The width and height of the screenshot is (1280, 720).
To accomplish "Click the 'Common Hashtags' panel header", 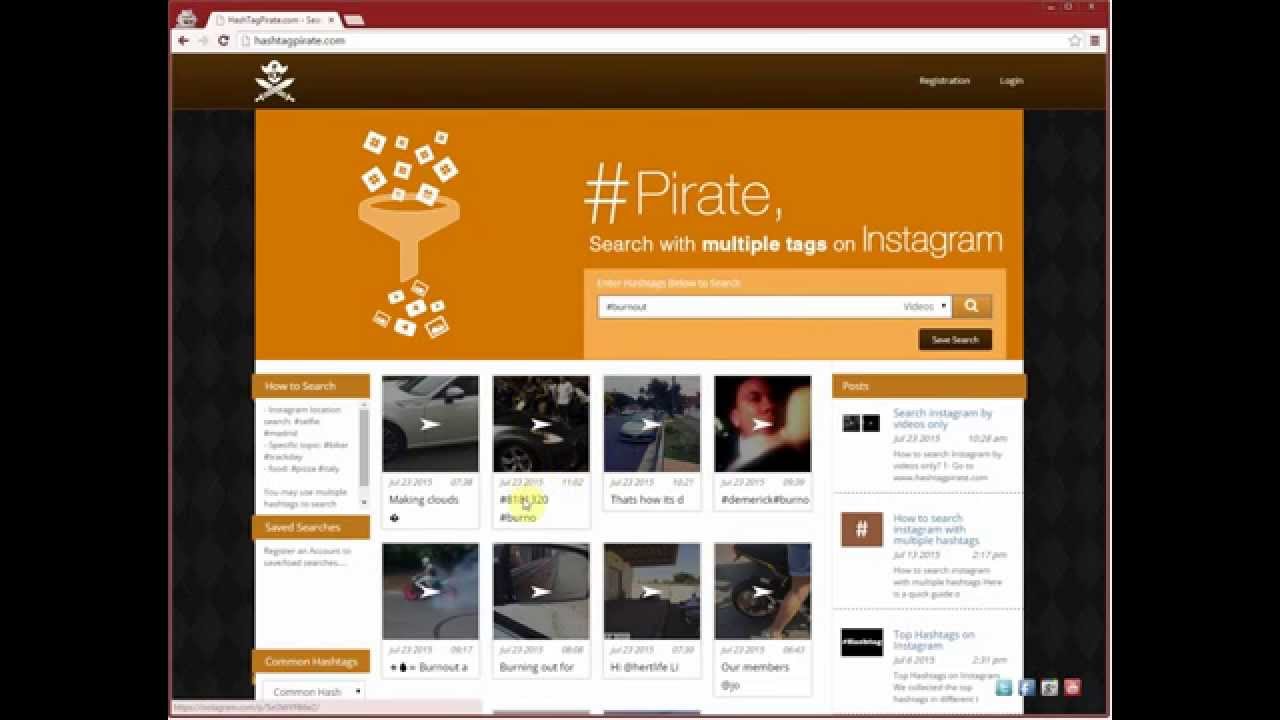I will [311, 661].
